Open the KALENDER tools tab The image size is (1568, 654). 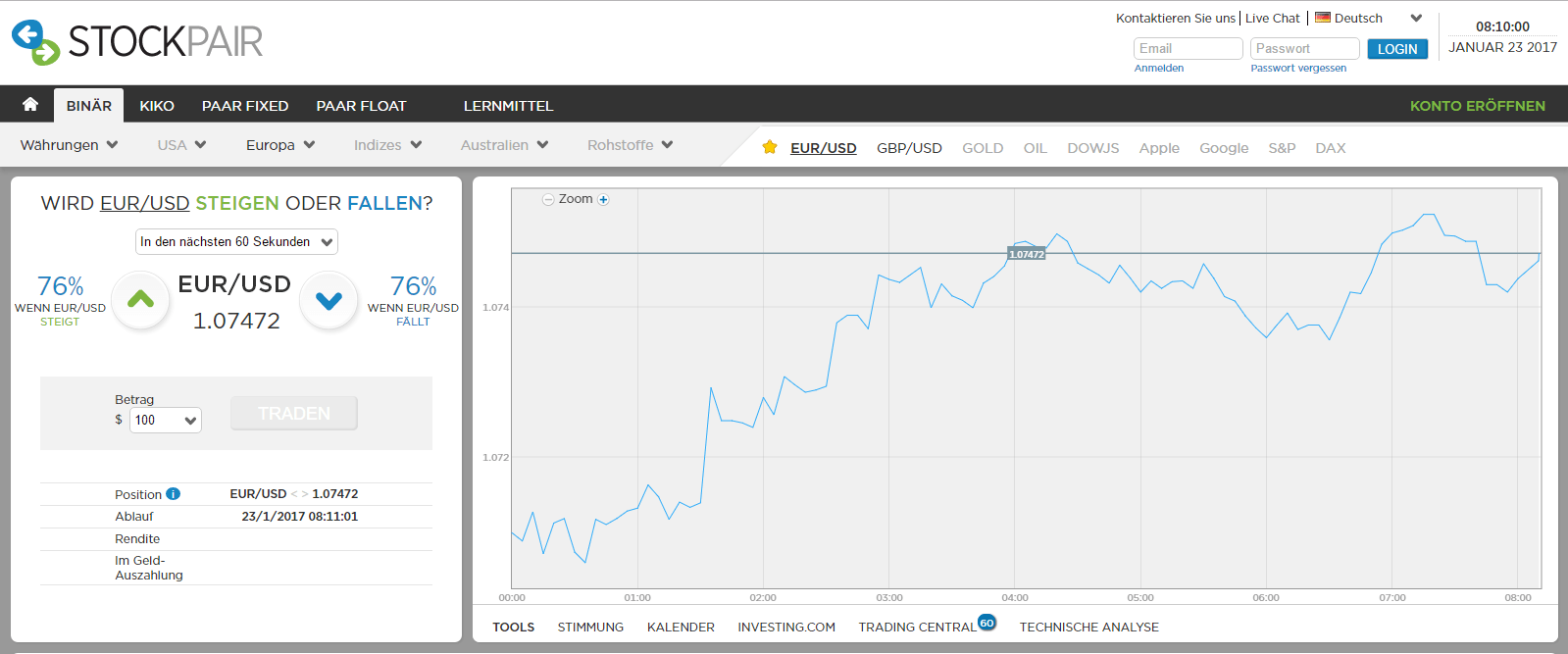pyautogui.click(x=681, y=628)
